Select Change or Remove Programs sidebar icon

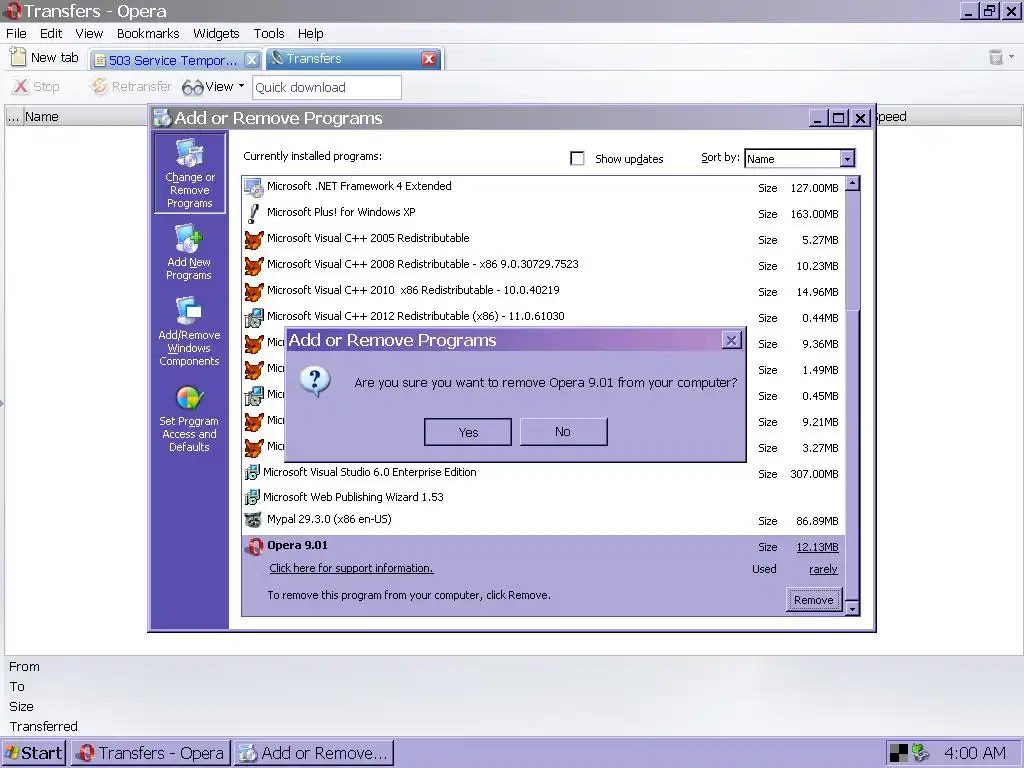coord(189,173)
